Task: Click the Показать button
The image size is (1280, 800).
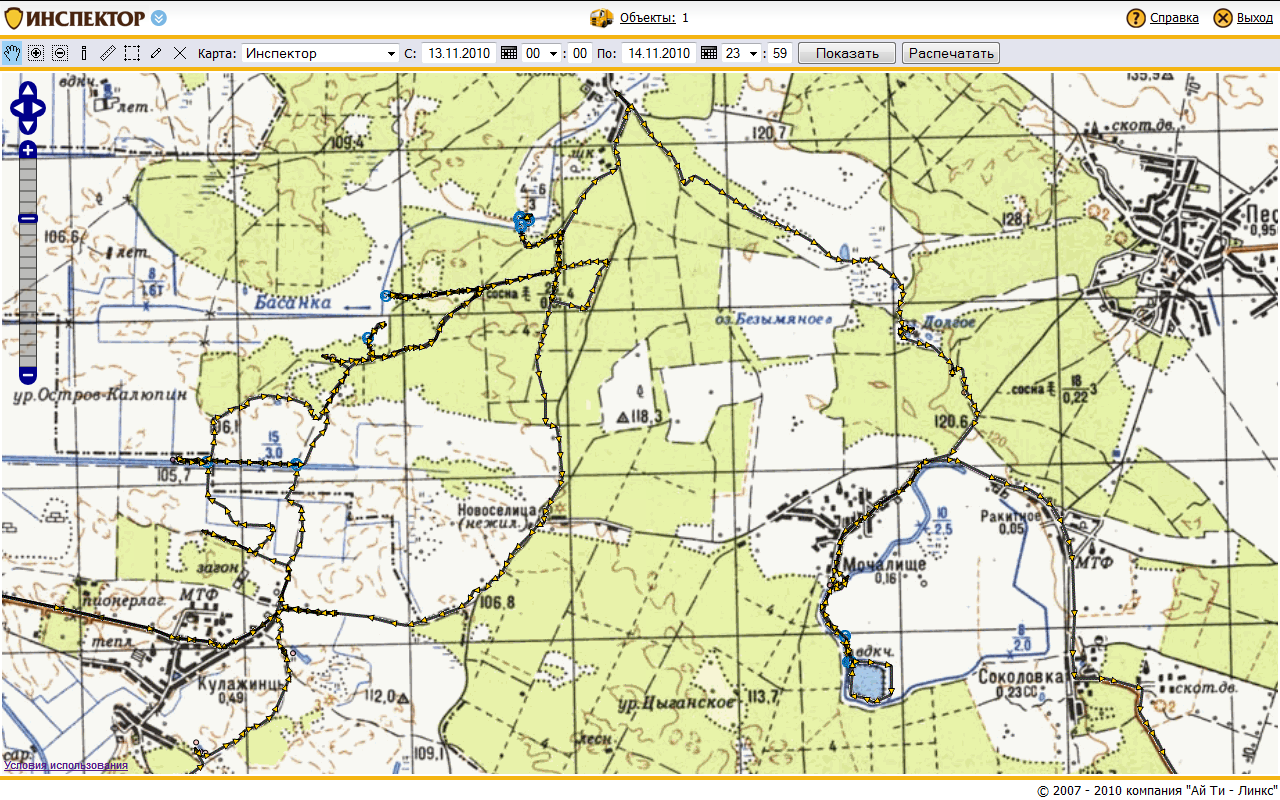Action: pos(847,53)
